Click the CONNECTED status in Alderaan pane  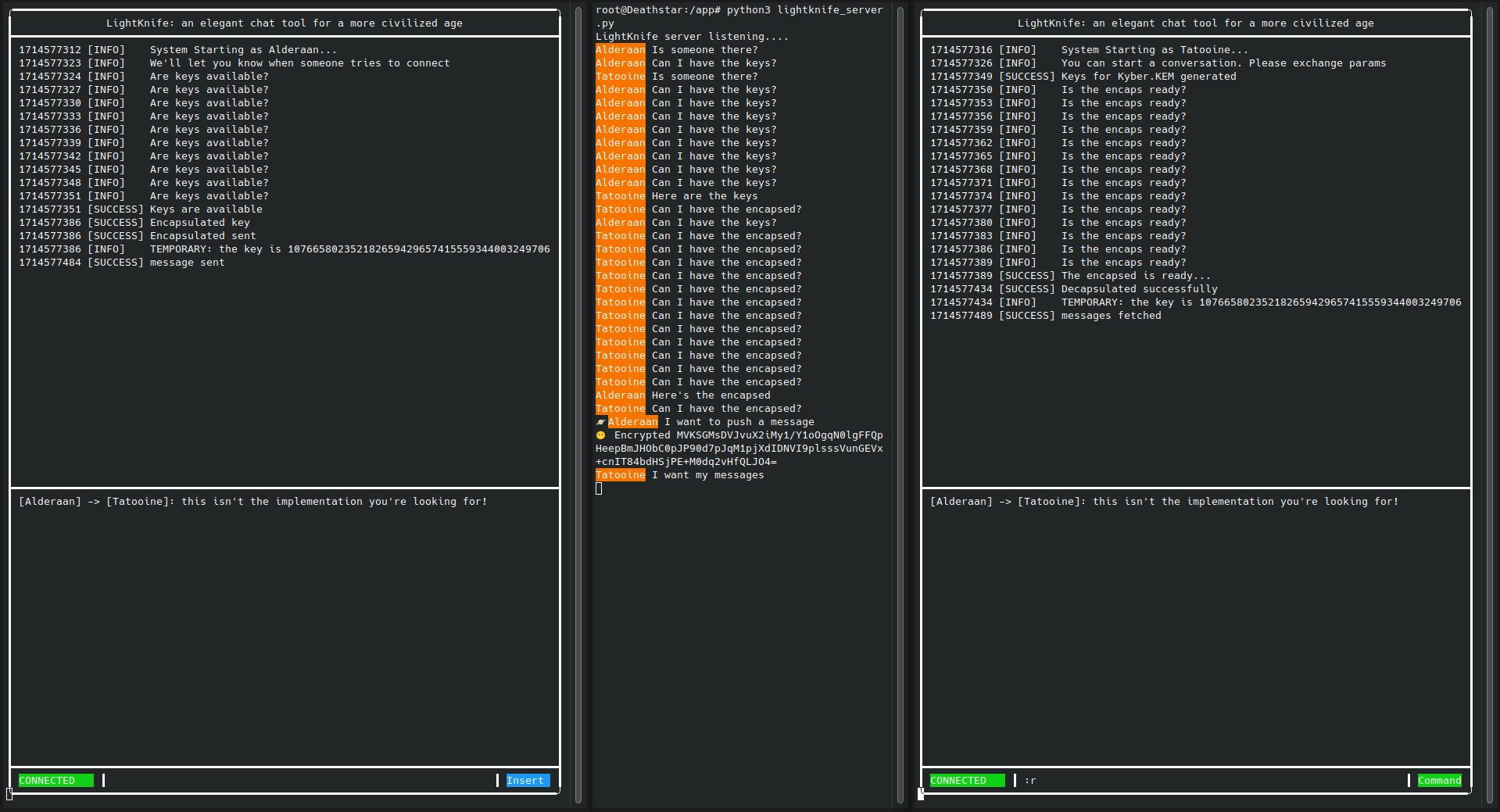(56, 780)
